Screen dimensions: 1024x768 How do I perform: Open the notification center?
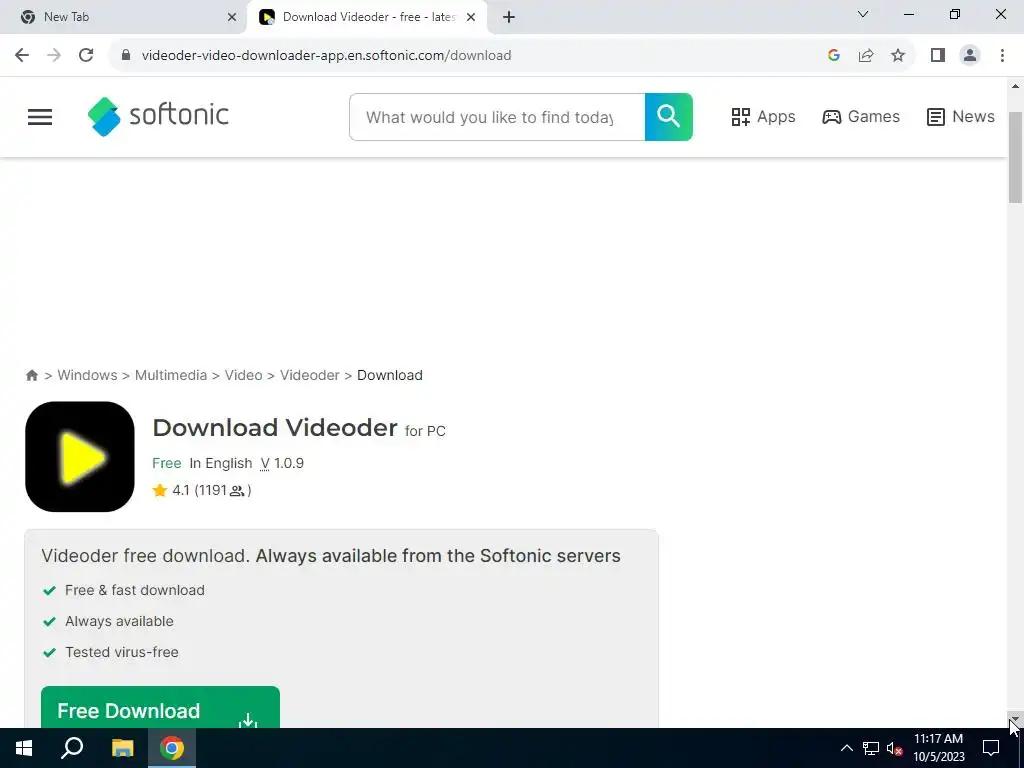[991, 748]
